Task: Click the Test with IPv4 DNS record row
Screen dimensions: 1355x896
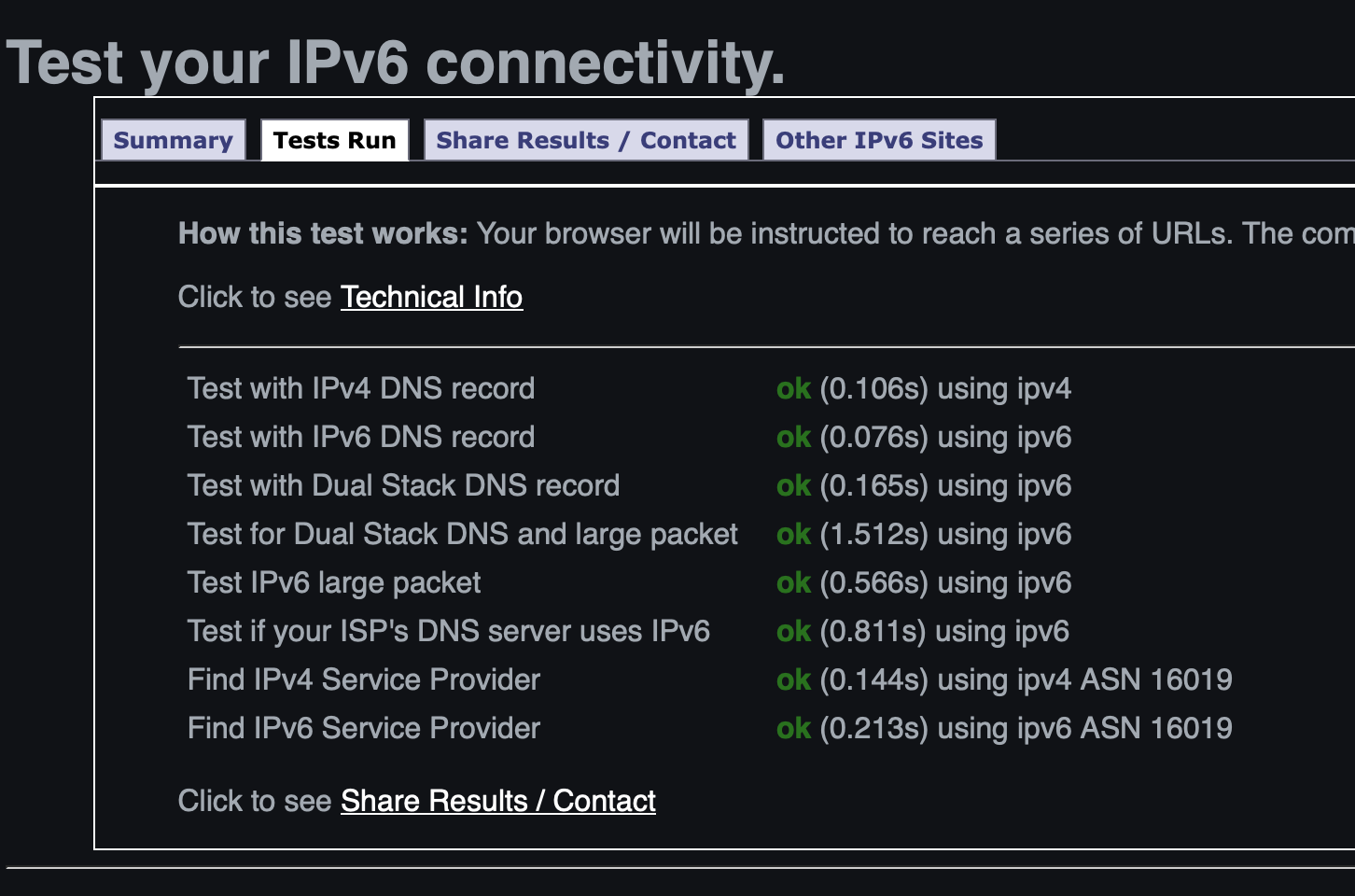Action: [x=629, y=388]
